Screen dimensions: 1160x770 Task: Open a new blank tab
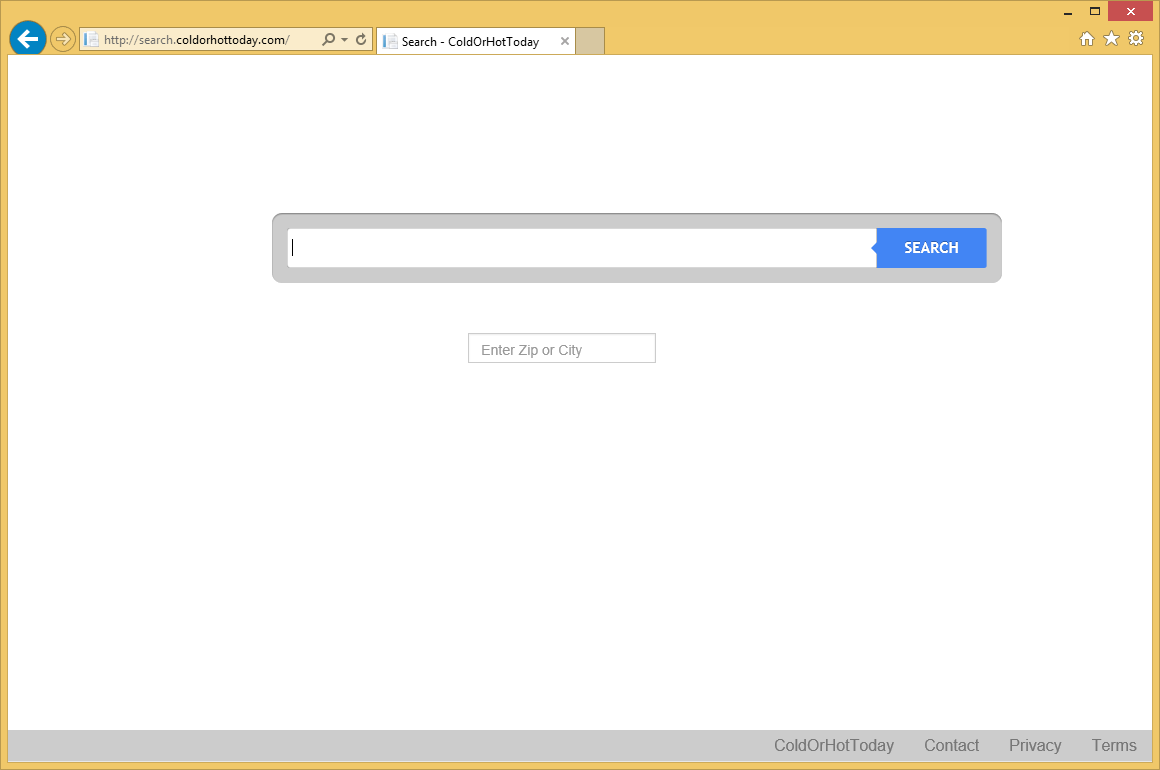590,41
